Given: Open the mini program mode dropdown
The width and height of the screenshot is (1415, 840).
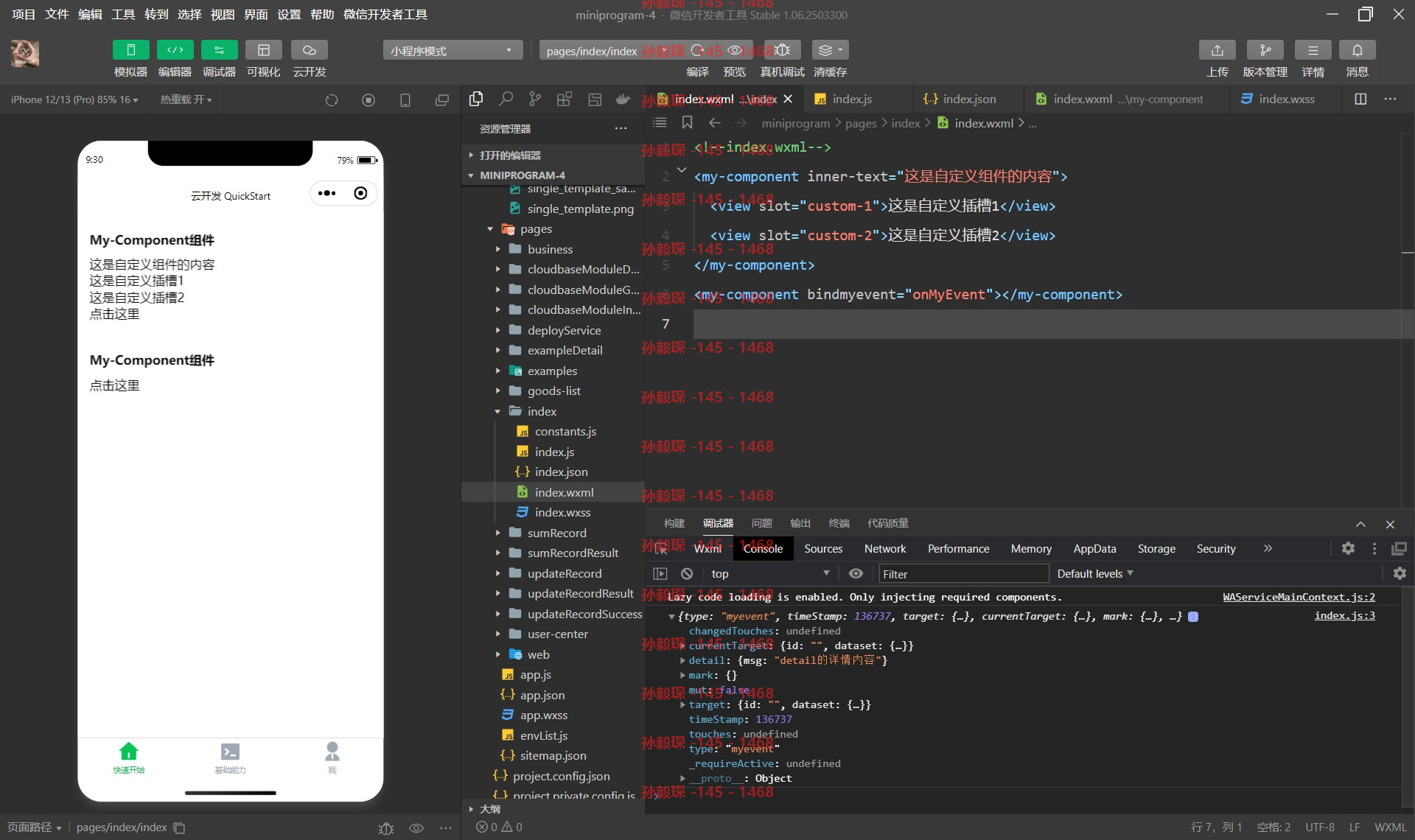Looking at the screenshot, I should tap(453, 50).
